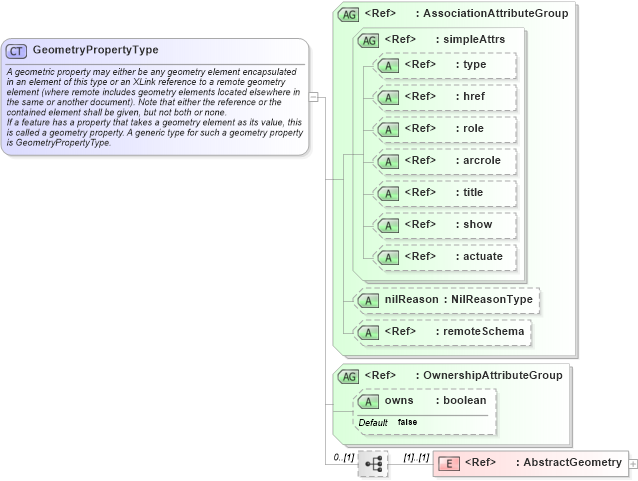Screen dimensions: 638x481
Task: Select the remoteSchema attribute name
Action: point(483,332)
